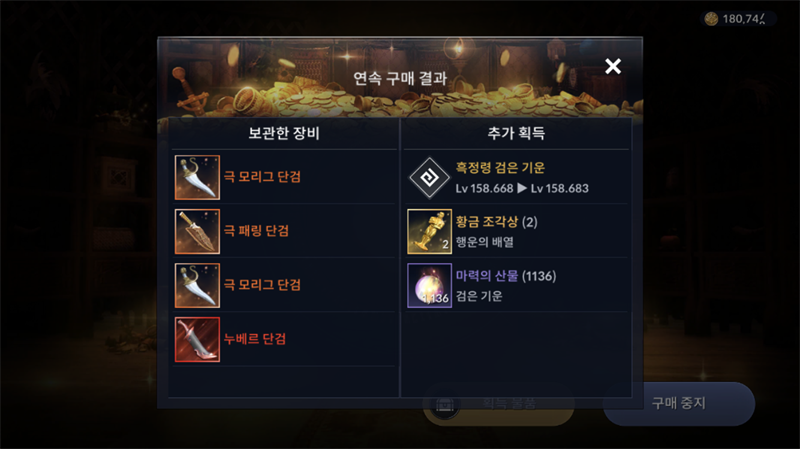Select the 극 패링 단검 item icon
The width and height of the screenshot is (800, 449).
197,232
